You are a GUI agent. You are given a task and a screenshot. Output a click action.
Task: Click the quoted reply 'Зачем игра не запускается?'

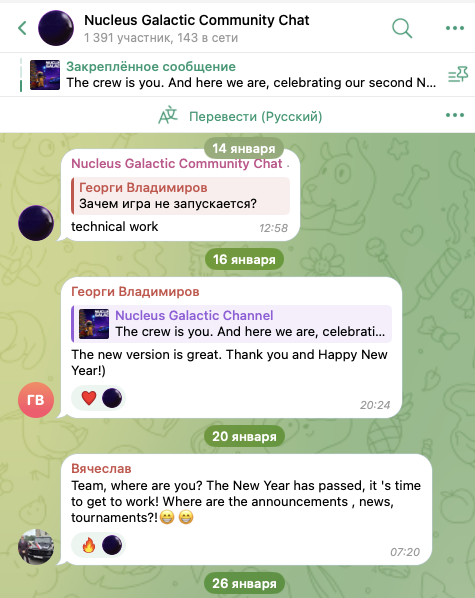180,196
